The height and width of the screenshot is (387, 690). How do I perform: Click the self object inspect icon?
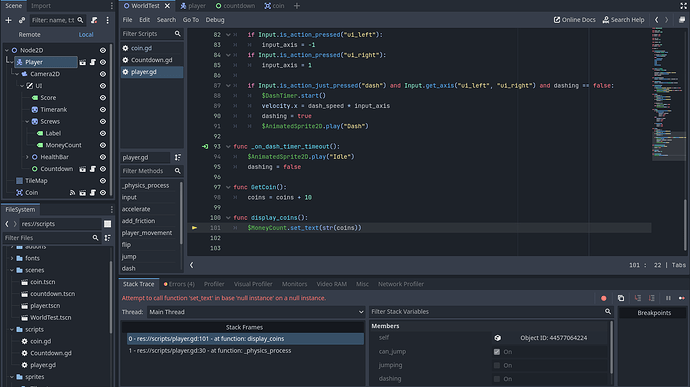point(498,338)
